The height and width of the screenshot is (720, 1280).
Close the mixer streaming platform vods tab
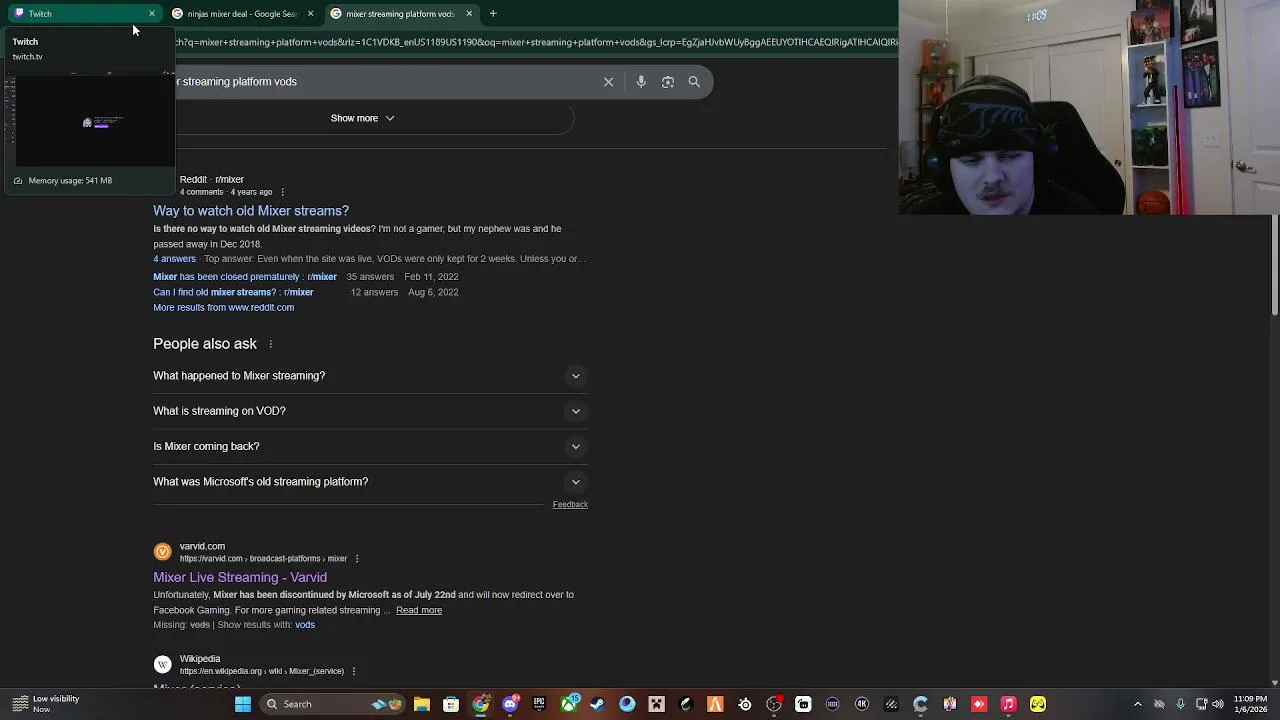[469, 14]
